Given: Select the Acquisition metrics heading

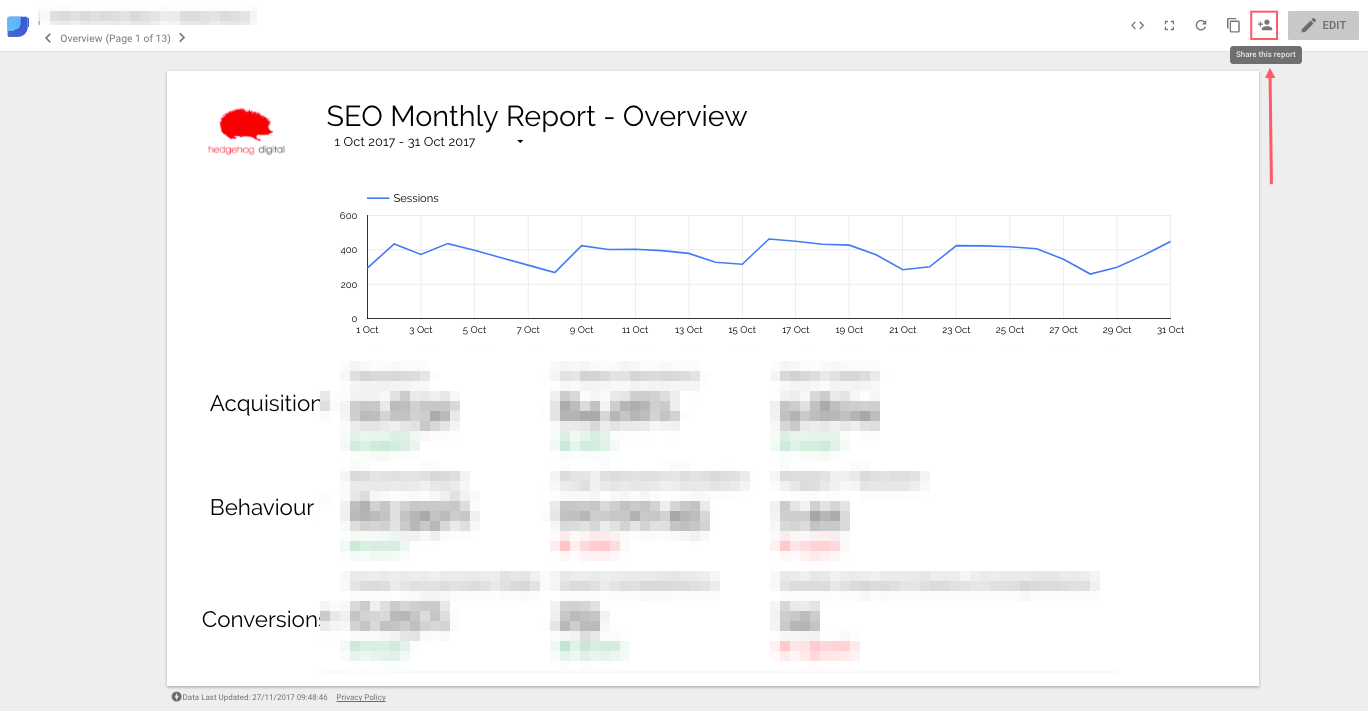Looking at the screenshot, I should 264,402.
